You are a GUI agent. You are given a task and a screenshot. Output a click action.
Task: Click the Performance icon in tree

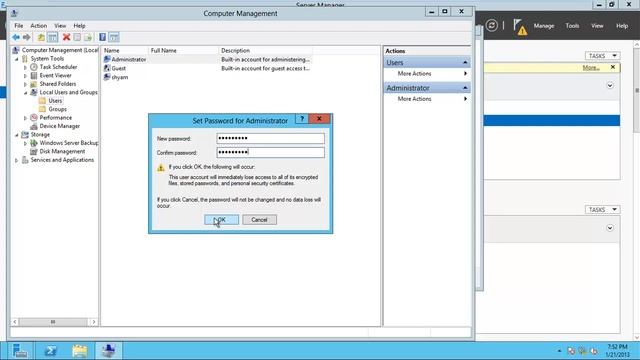(x=34, y=118)
